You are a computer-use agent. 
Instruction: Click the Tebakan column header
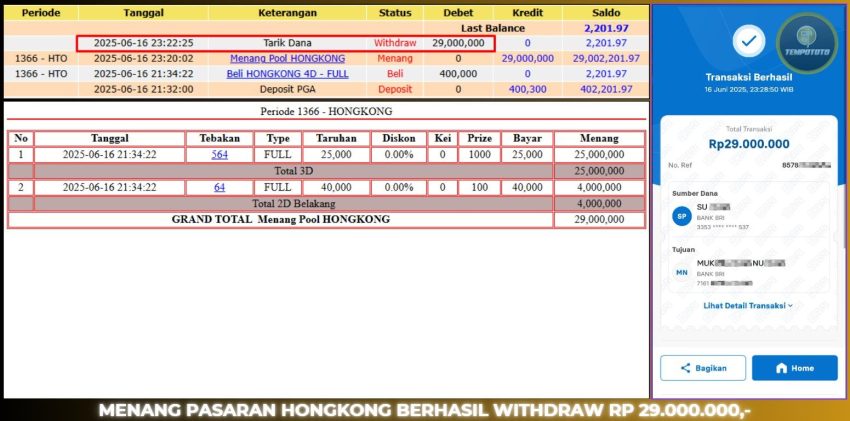[x=220, y=139]
